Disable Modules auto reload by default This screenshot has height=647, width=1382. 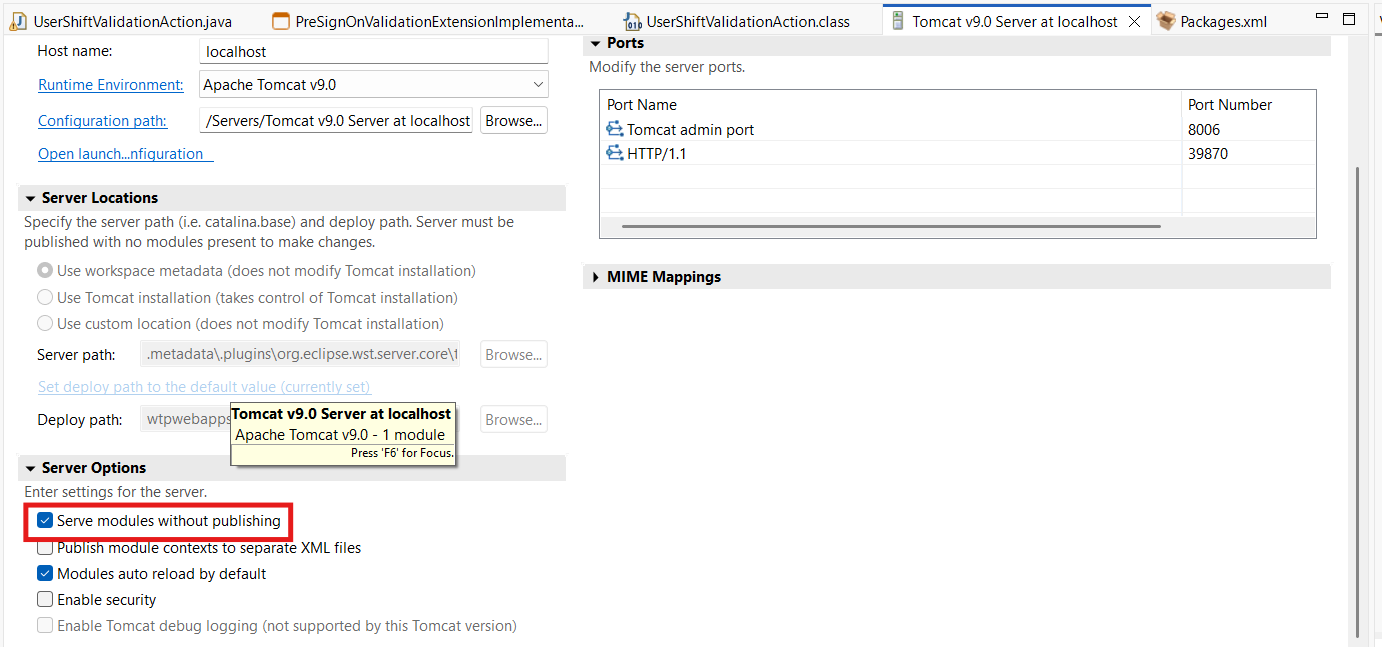coord(45,573)
